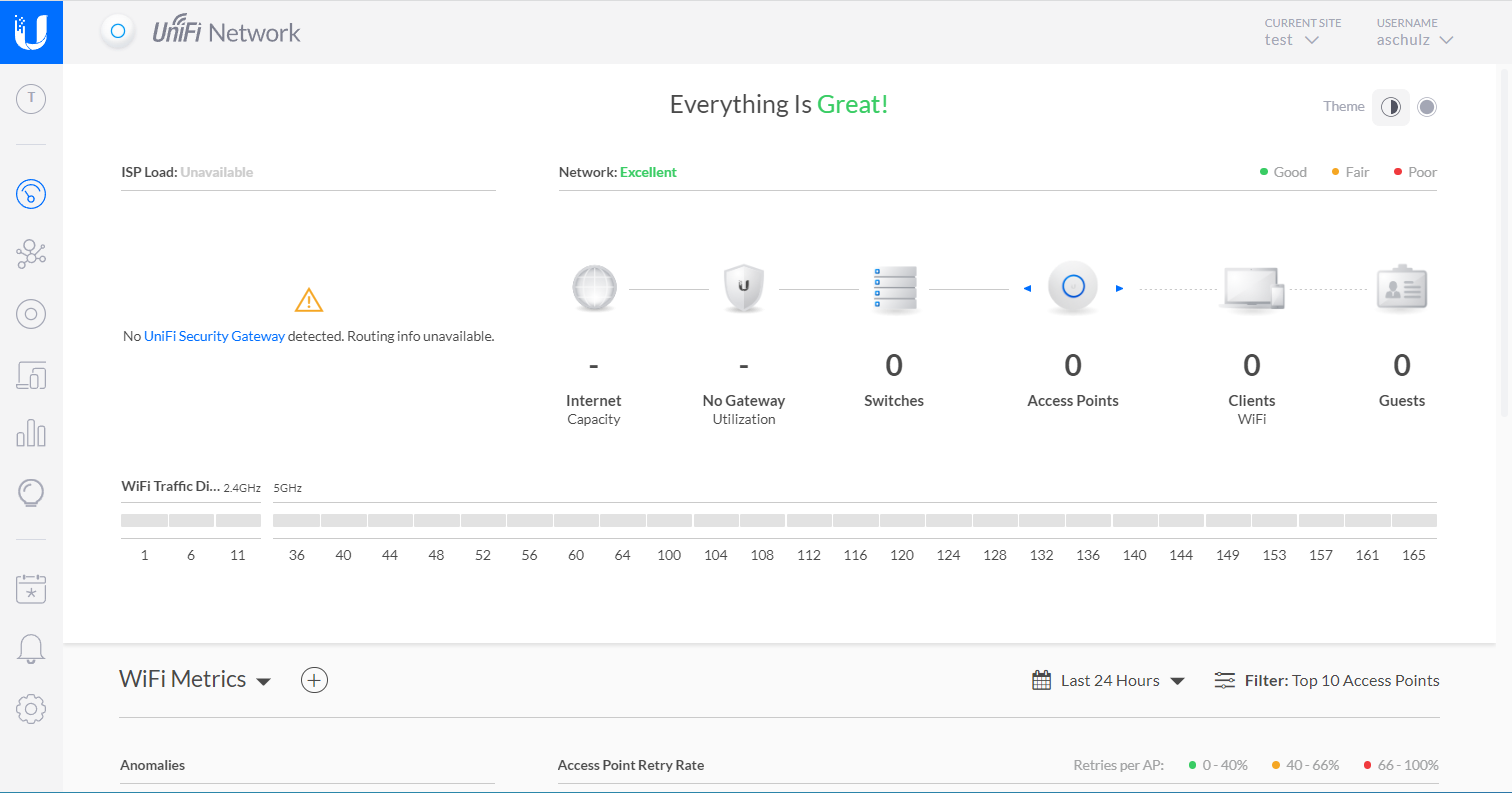
Task: Open the Alerts bell icon
Action: (x=32, y=649)
